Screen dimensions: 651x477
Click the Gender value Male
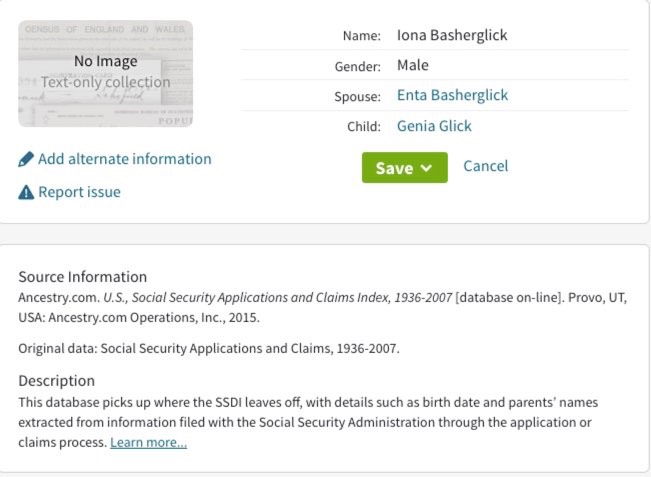tap(412, 65)
